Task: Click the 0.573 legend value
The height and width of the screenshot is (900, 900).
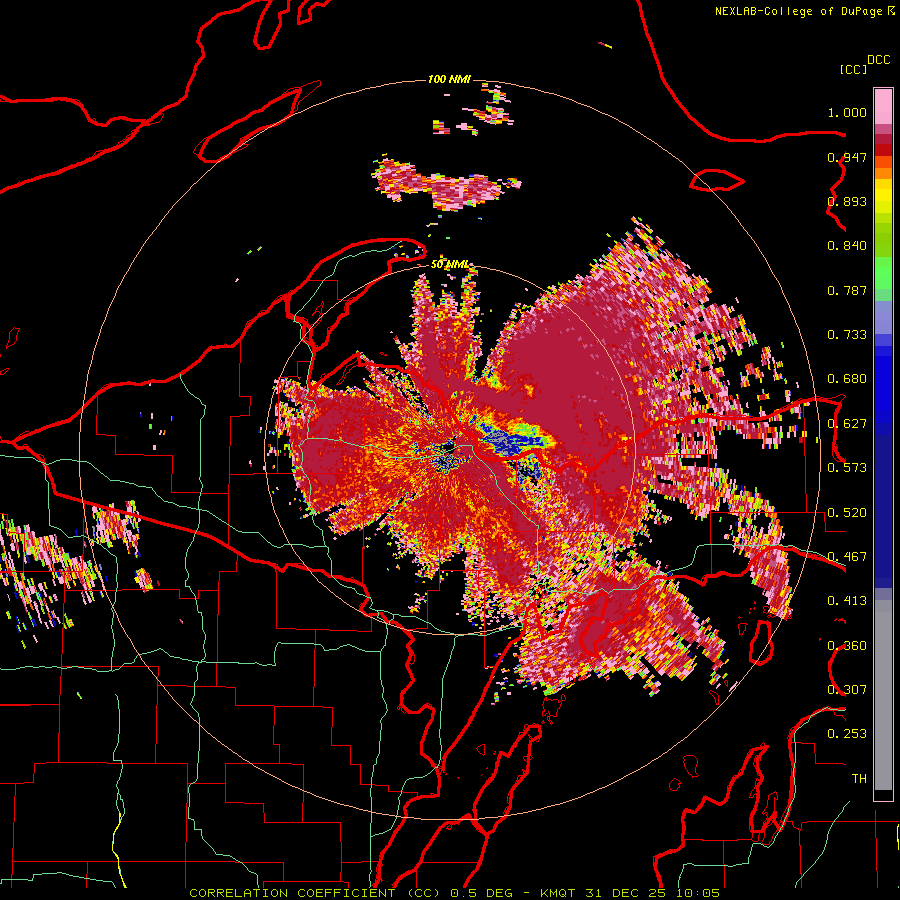Action: point(847,468)
